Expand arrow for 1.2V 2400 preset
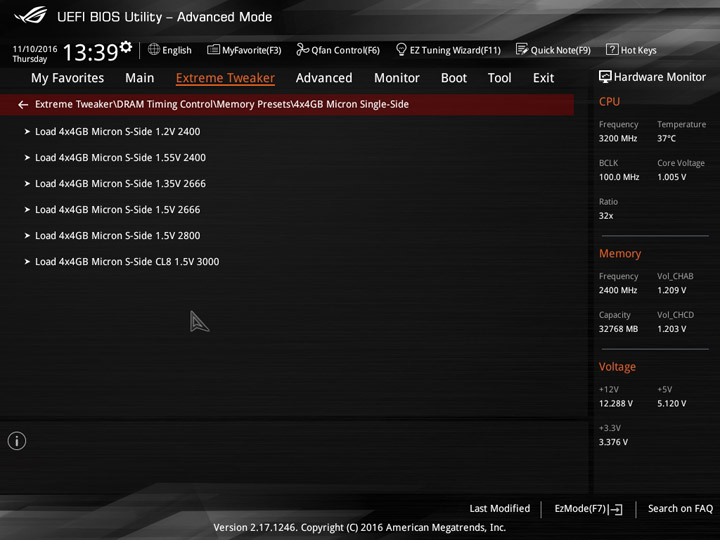Viewport: 720px width, 540px height. [x=27, y=132]
